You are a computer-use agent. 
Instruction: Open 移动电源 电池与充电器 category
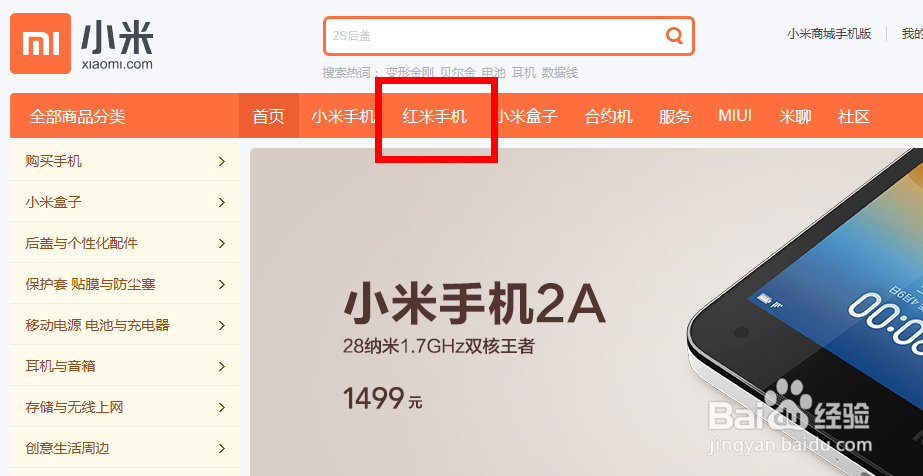pyautogui.click(x=125, y=325)
